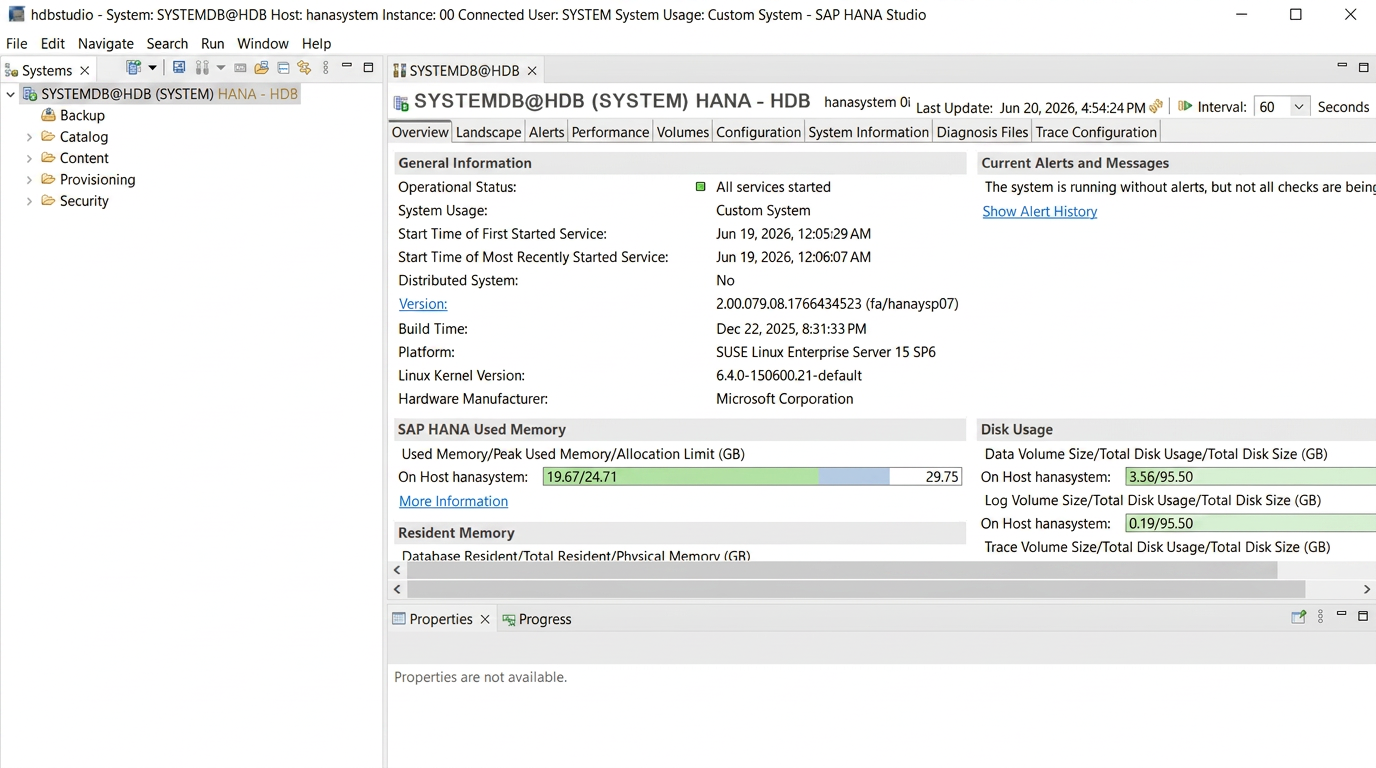
Task: Open the Add System dropdown arrow
Action: [153, 68]
